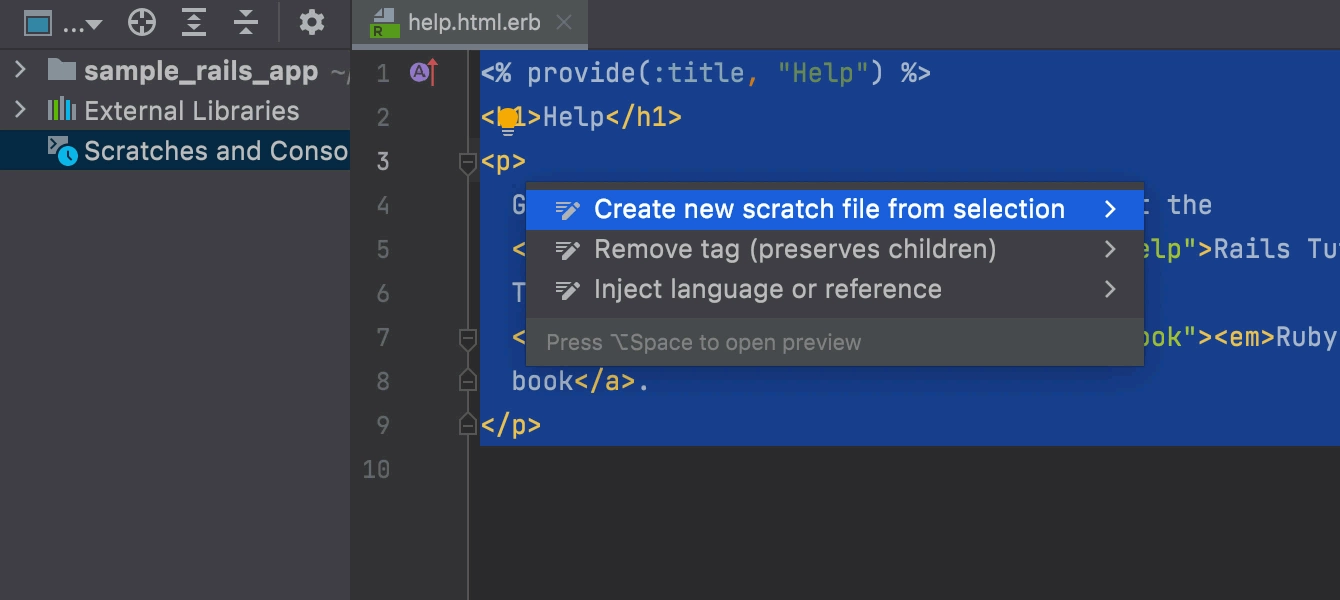Click the gutter marker icon on line 1
This screenshot has width=1340, height=600.
click(x=424, y=72)
